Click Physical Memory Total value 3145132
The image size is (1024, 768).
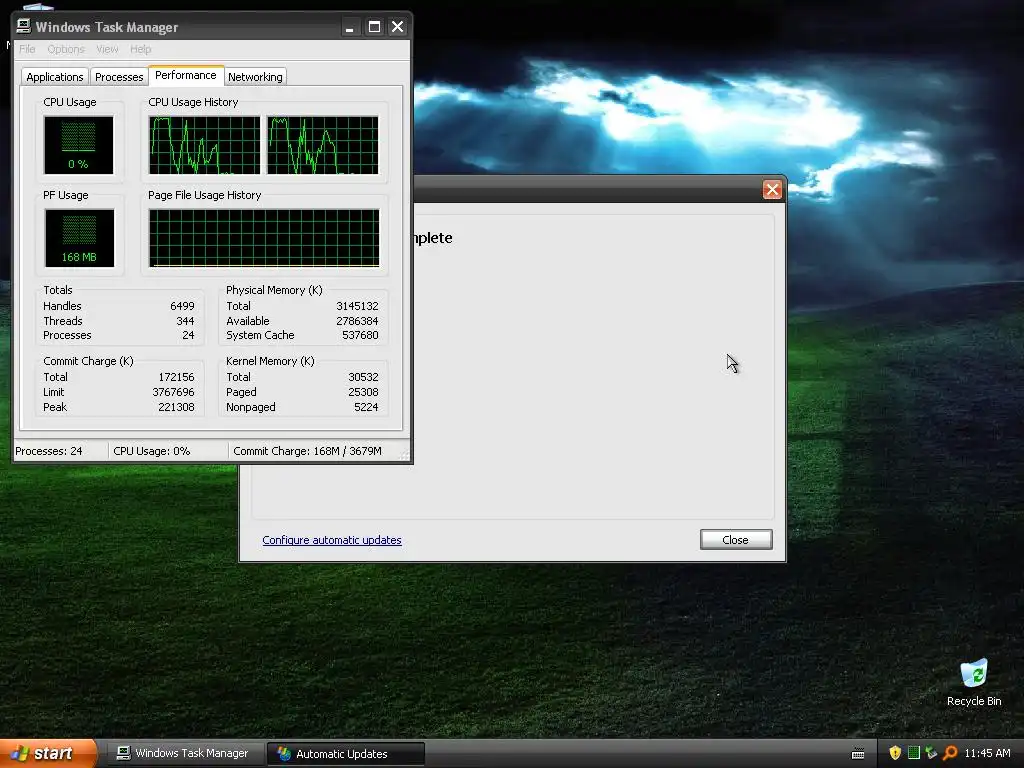[x=357, y=306]
